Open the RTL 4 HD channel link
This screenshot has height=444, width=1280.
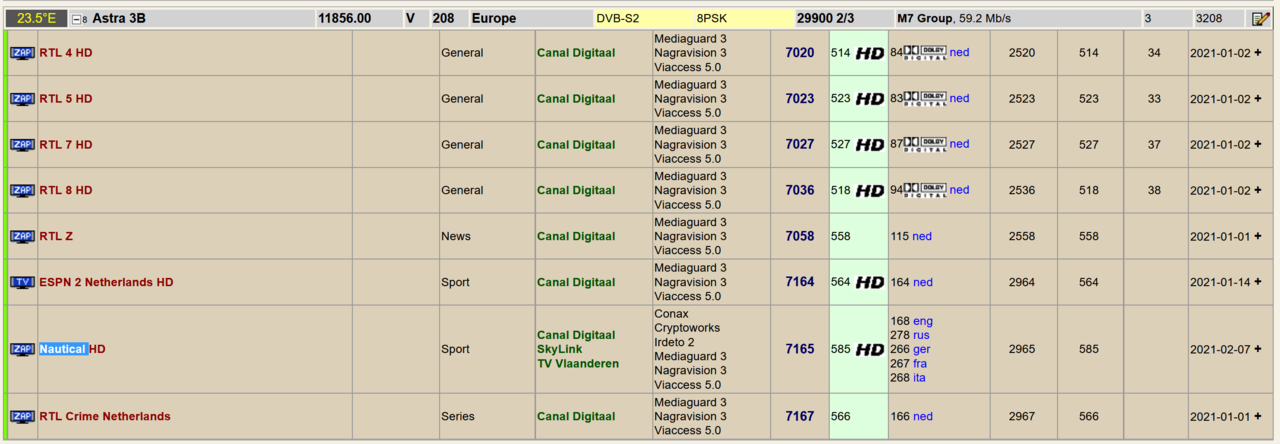point(66,53)
